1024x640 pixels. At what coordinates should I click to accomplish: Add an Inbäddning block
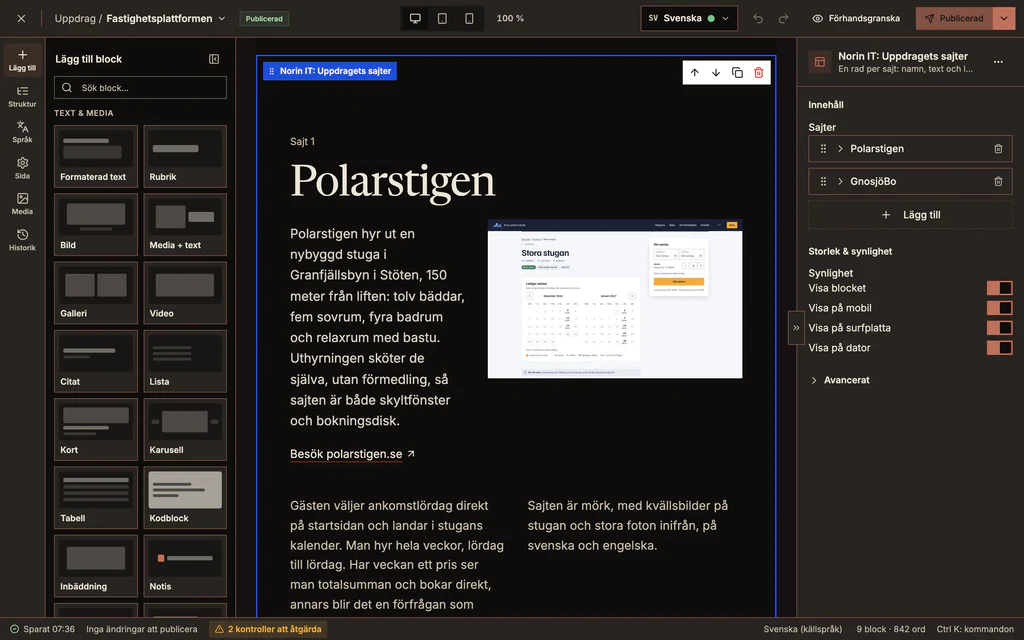pyautogui.click(x=96, y=566)
